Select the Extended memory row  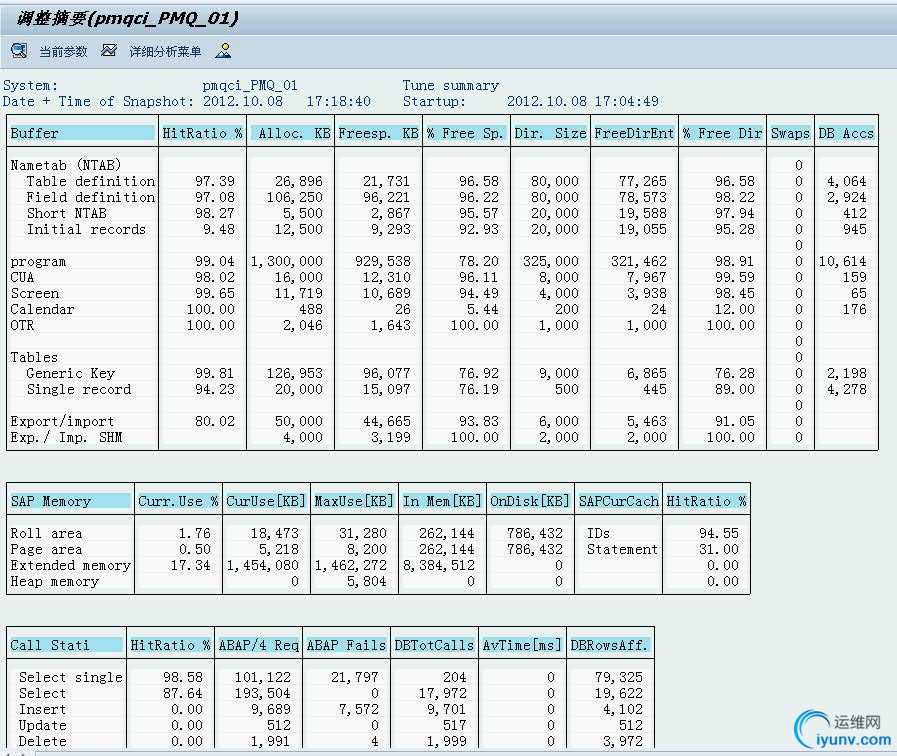378,566
